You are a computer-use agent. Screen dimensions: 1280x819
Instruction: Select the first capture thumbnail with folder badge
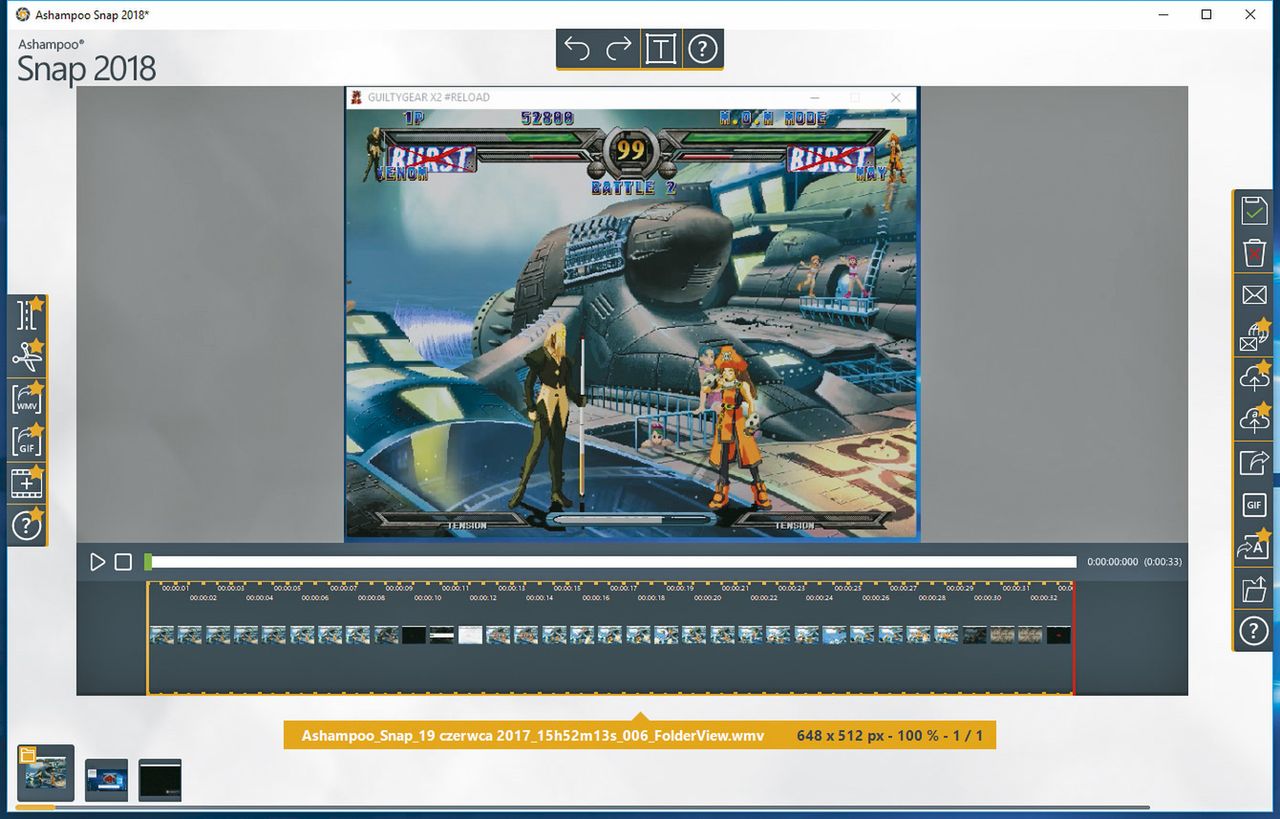(x=45, y=773)
